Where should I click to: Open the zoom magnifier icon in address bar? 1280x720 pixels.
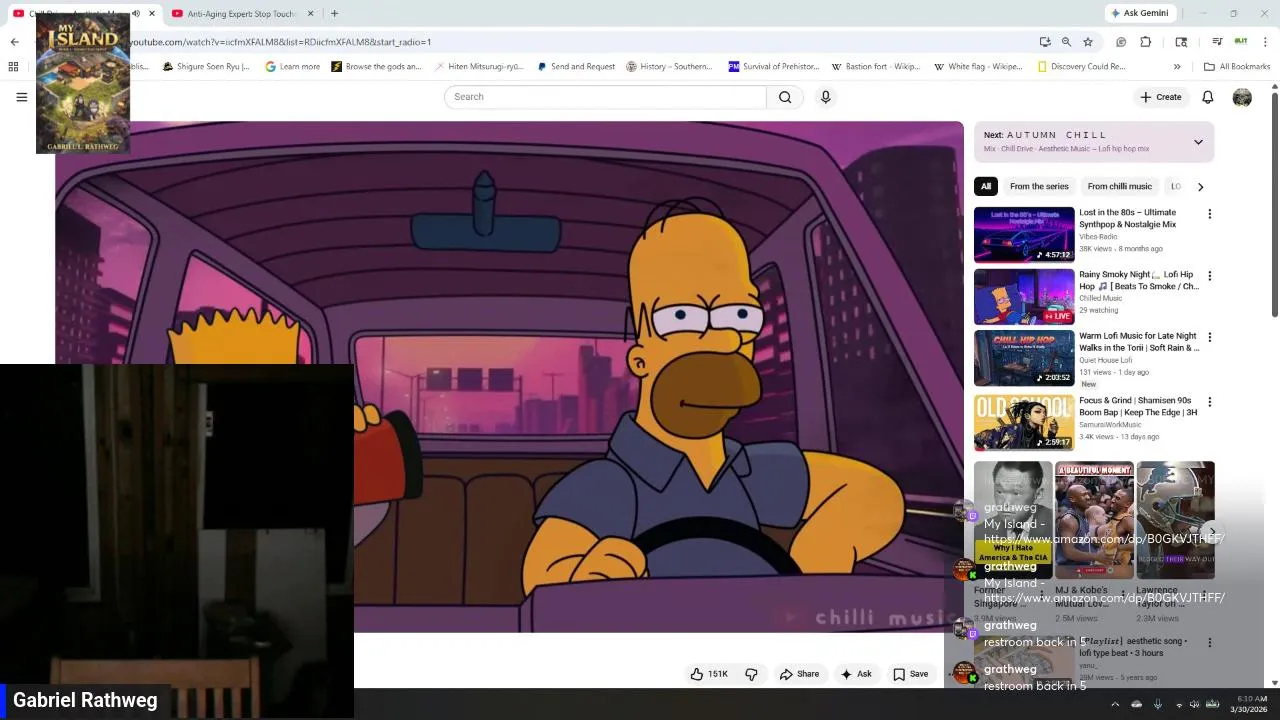click(x=1066, y=42)
